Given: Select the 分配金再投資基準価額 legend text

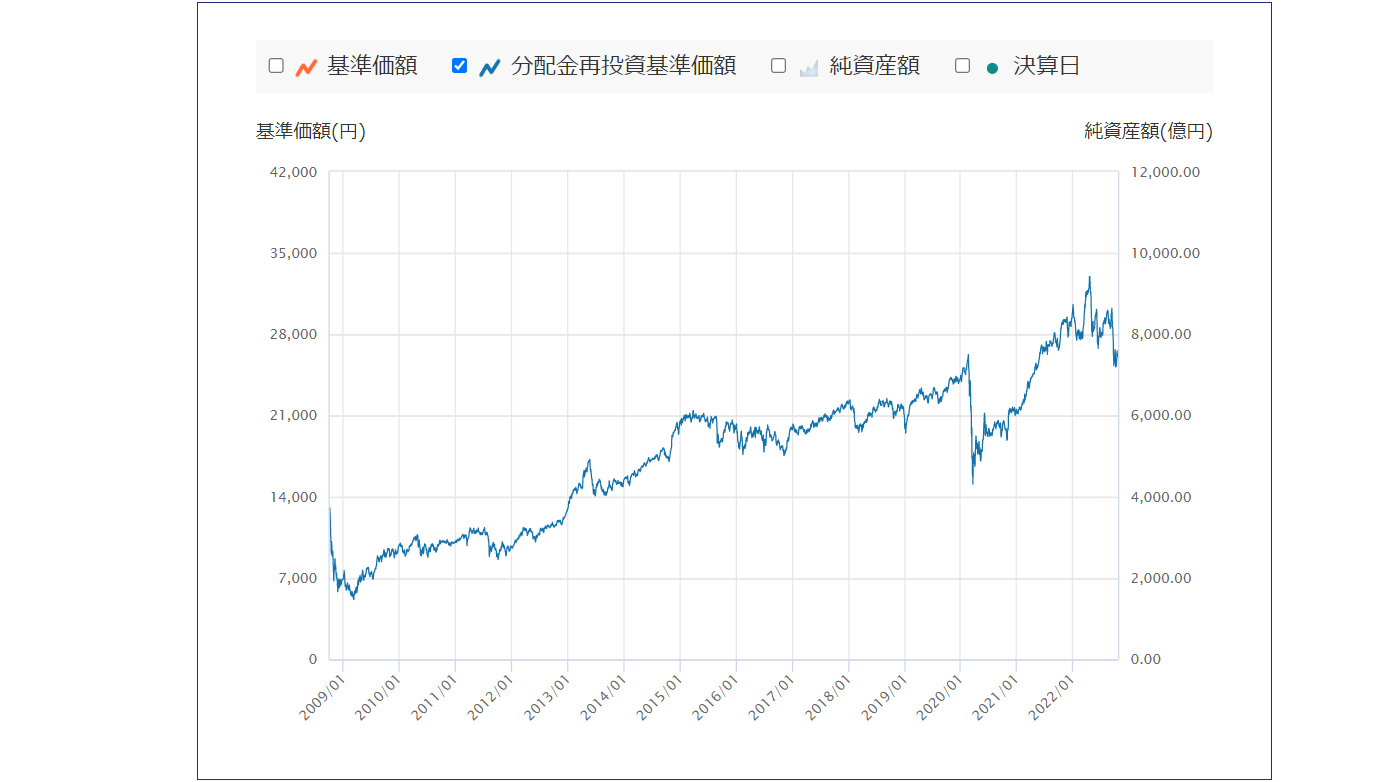Looking at the screenshot, I should [x=623, y=66].
